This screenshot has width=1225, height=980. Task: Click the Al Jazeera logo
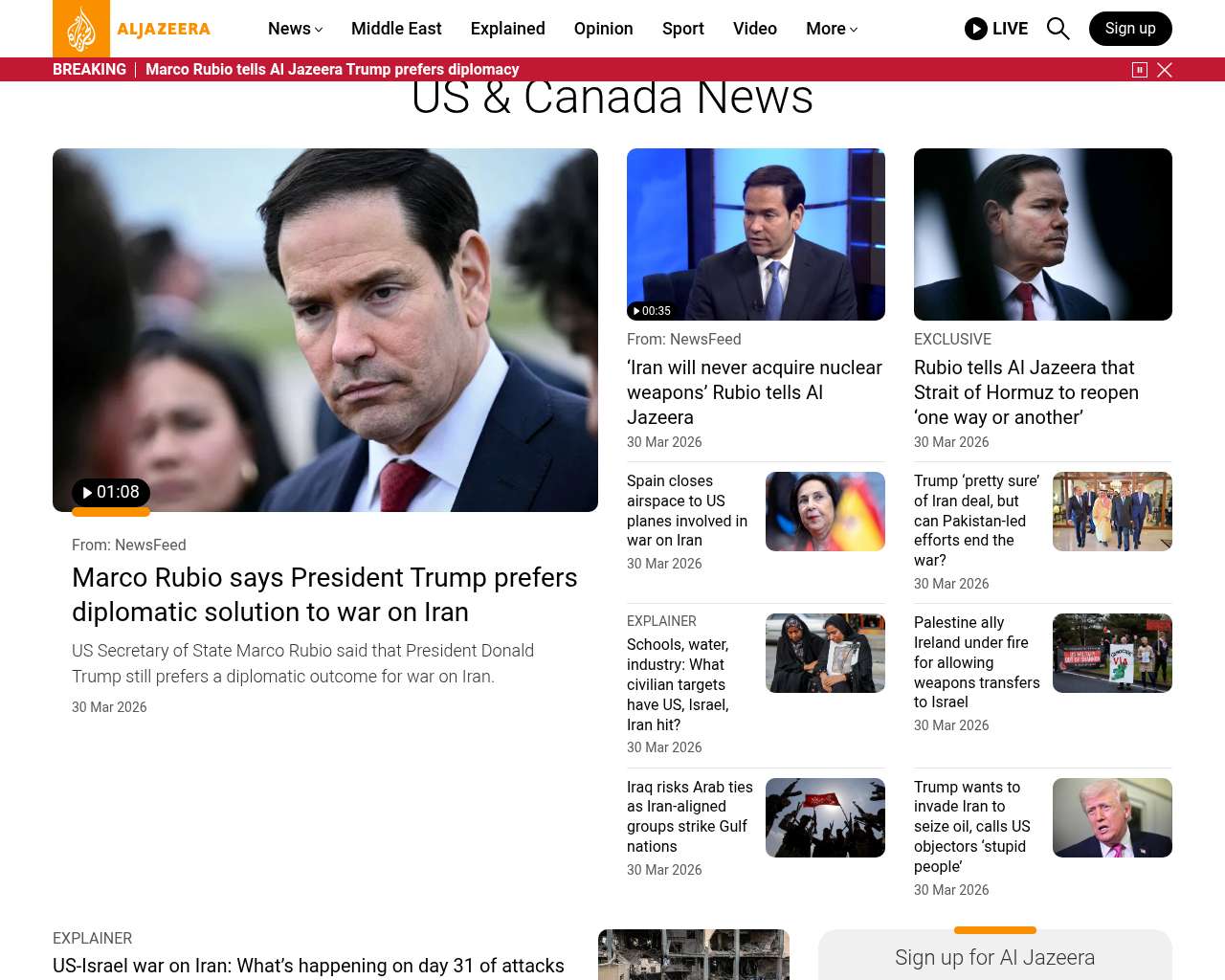click(x=132, y=29)
